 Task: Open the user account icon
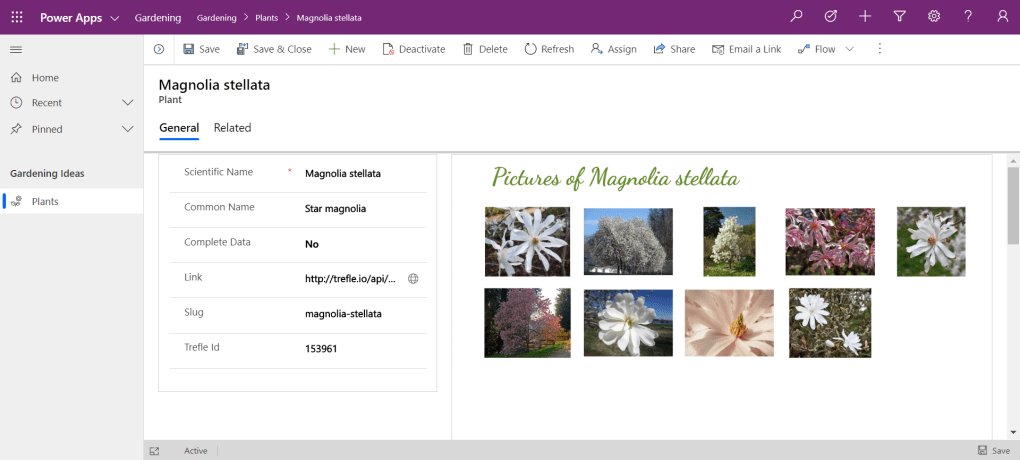[x=1002, y=17]
